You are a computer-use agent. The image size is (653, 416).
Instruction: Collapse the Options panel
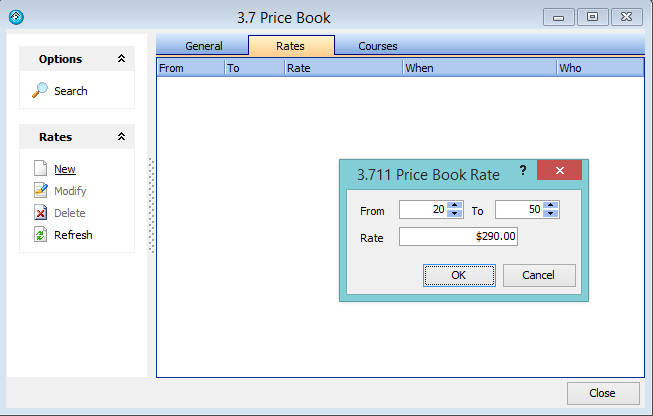point(121,59)
